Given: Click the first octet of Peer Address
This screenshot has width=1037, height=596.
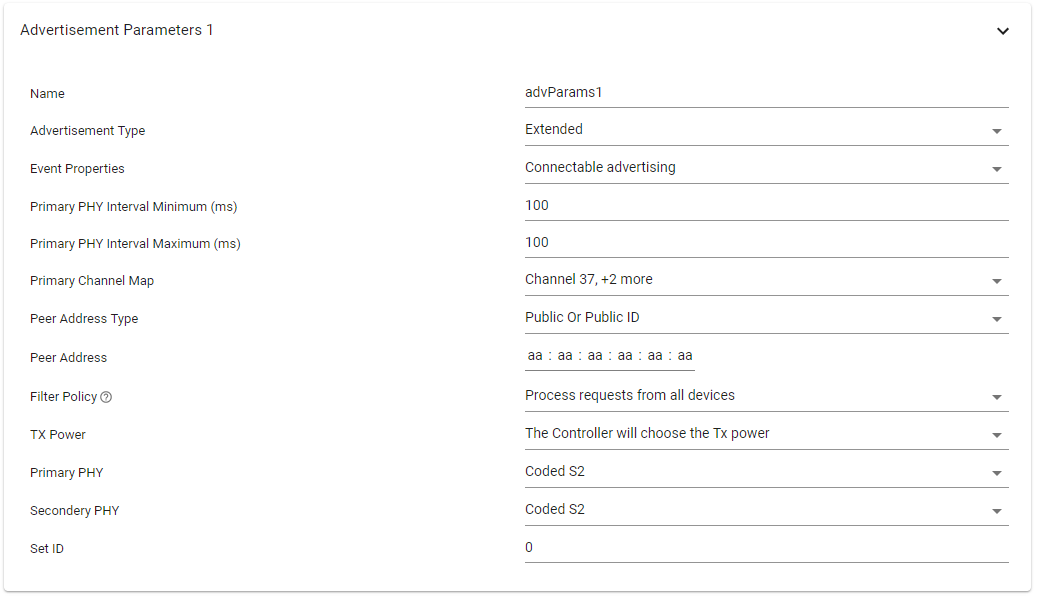Looking at the screenshot, I should coord(533,355).
